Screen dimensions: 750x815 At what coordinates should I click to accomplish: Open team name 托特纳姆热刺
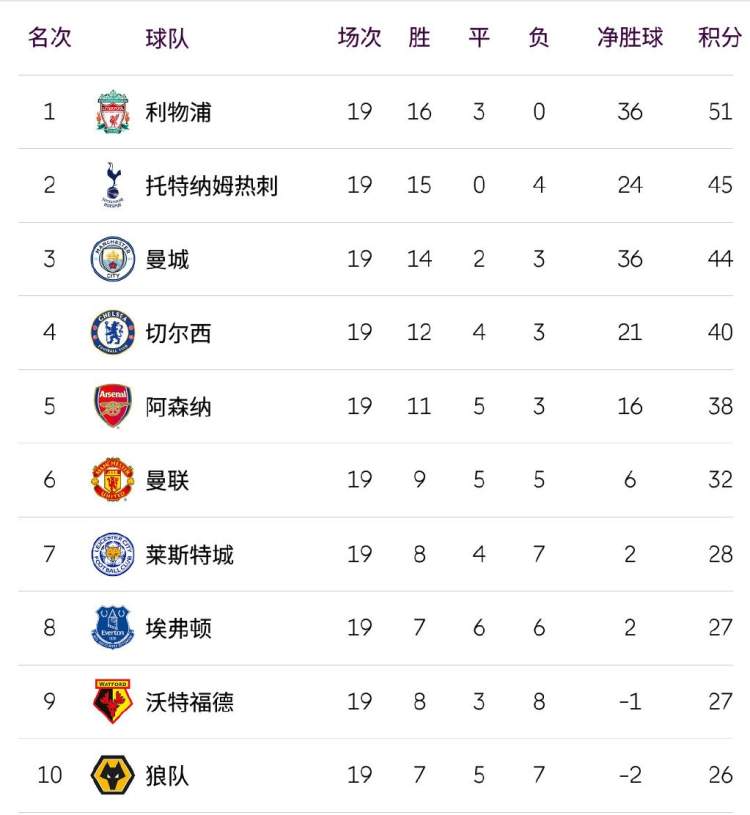[x=212, y=186]
